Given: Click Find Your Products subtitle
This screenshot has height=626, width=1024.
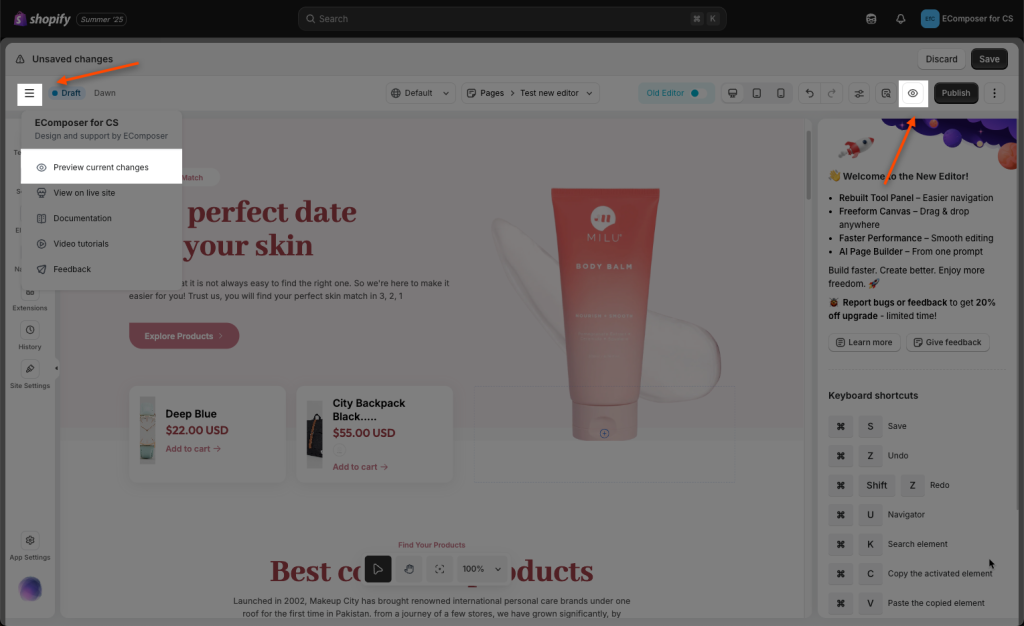Looking at the screenshot, I should [432, 545].
